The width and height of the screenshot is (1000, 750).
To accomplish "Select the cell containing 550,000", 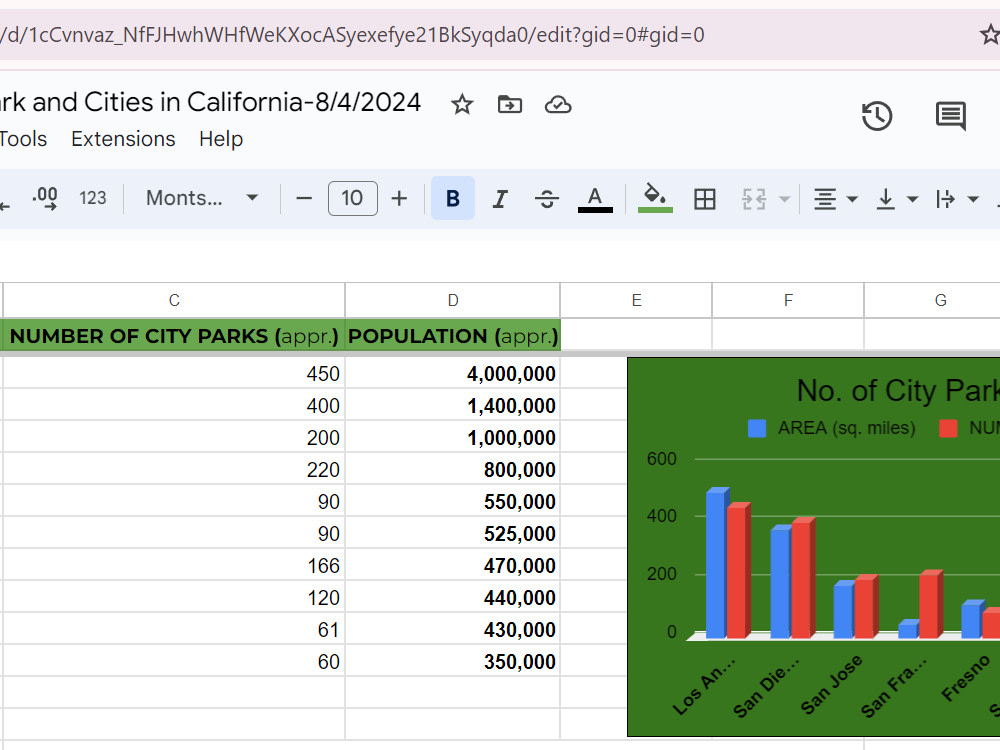I will pyautogui.click(x=453, y=501).
